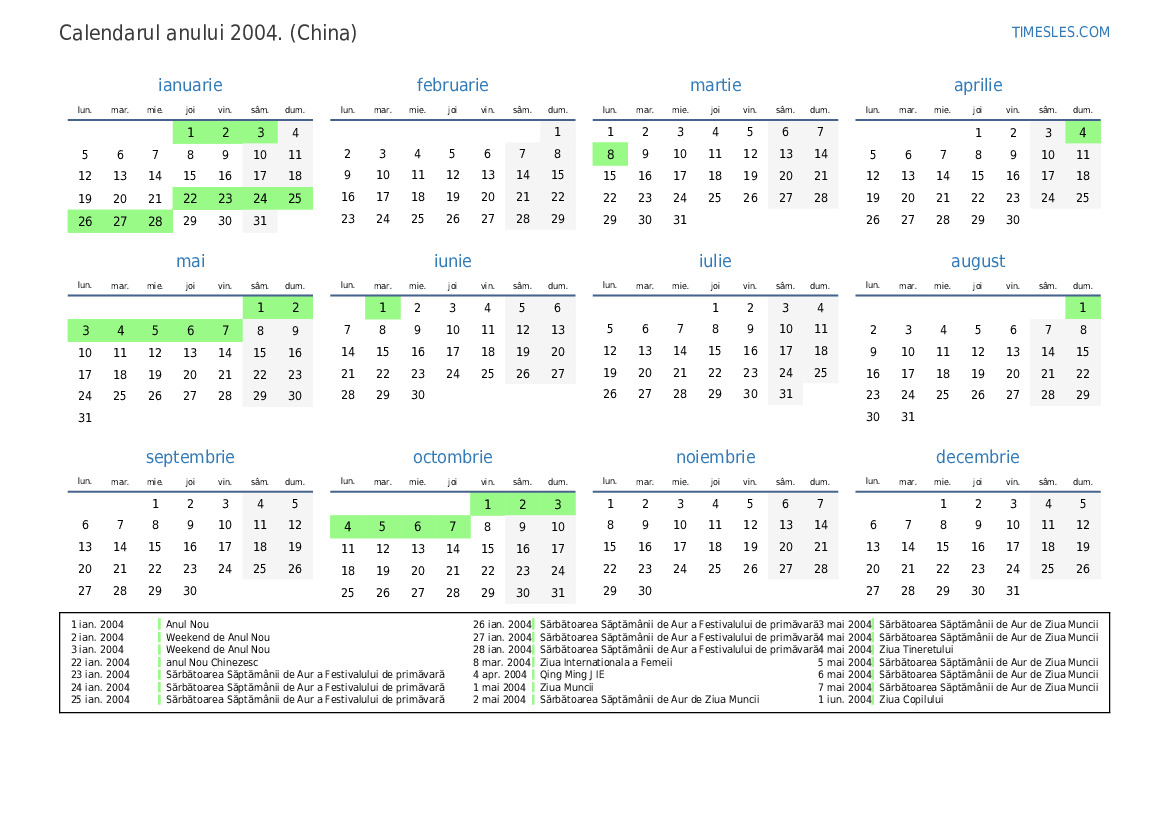Click highlighted October 7 date

pos(452,527)
